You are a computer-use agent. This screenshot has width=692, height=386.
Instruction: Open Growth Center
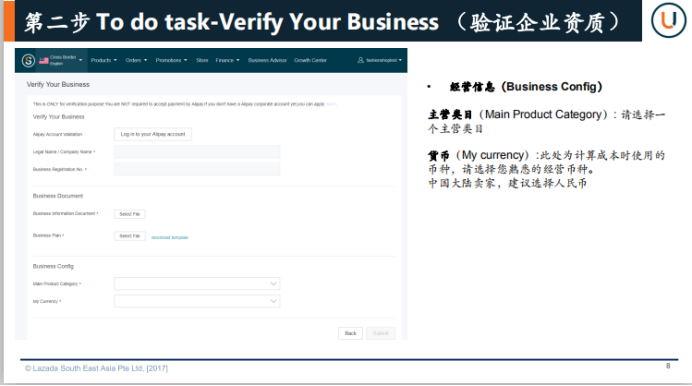click(x=310, y=60)
